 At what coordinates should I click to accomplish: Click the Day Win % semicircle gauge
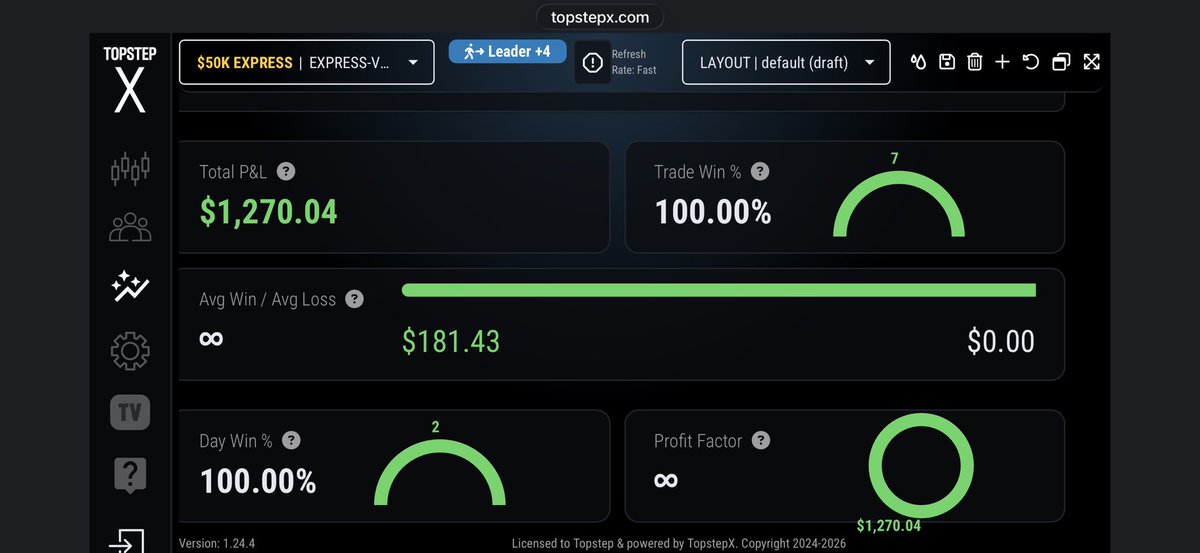[x=440, y=472]
